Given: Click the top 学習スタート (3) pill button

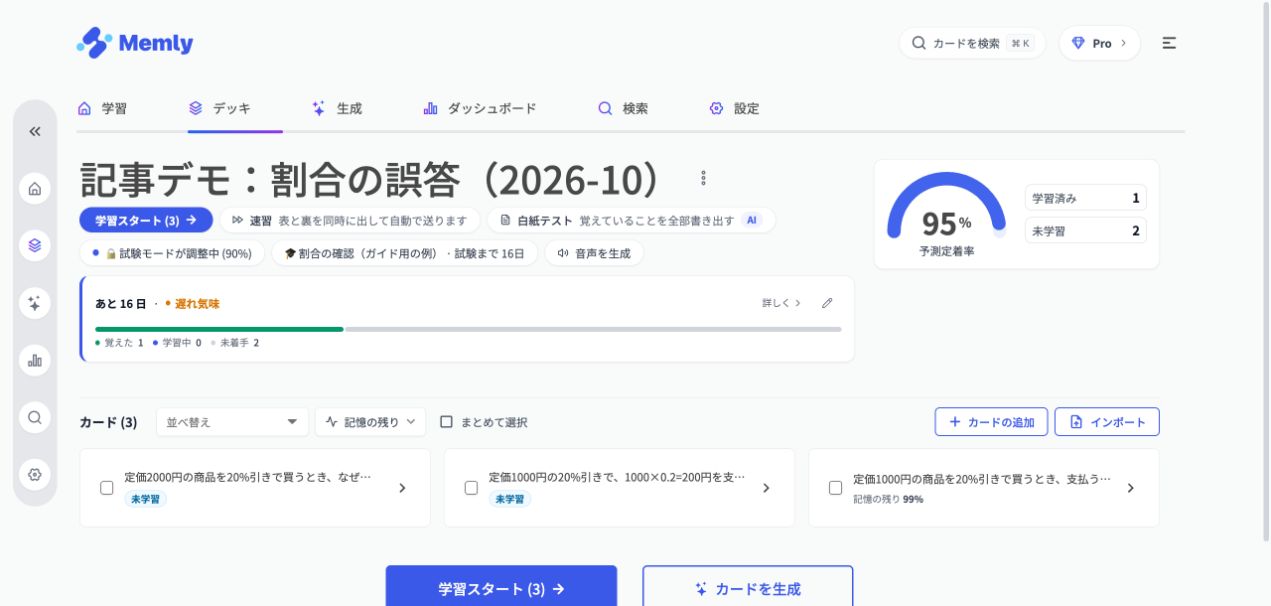Looking at the screenshot, I should coord(146,220).
